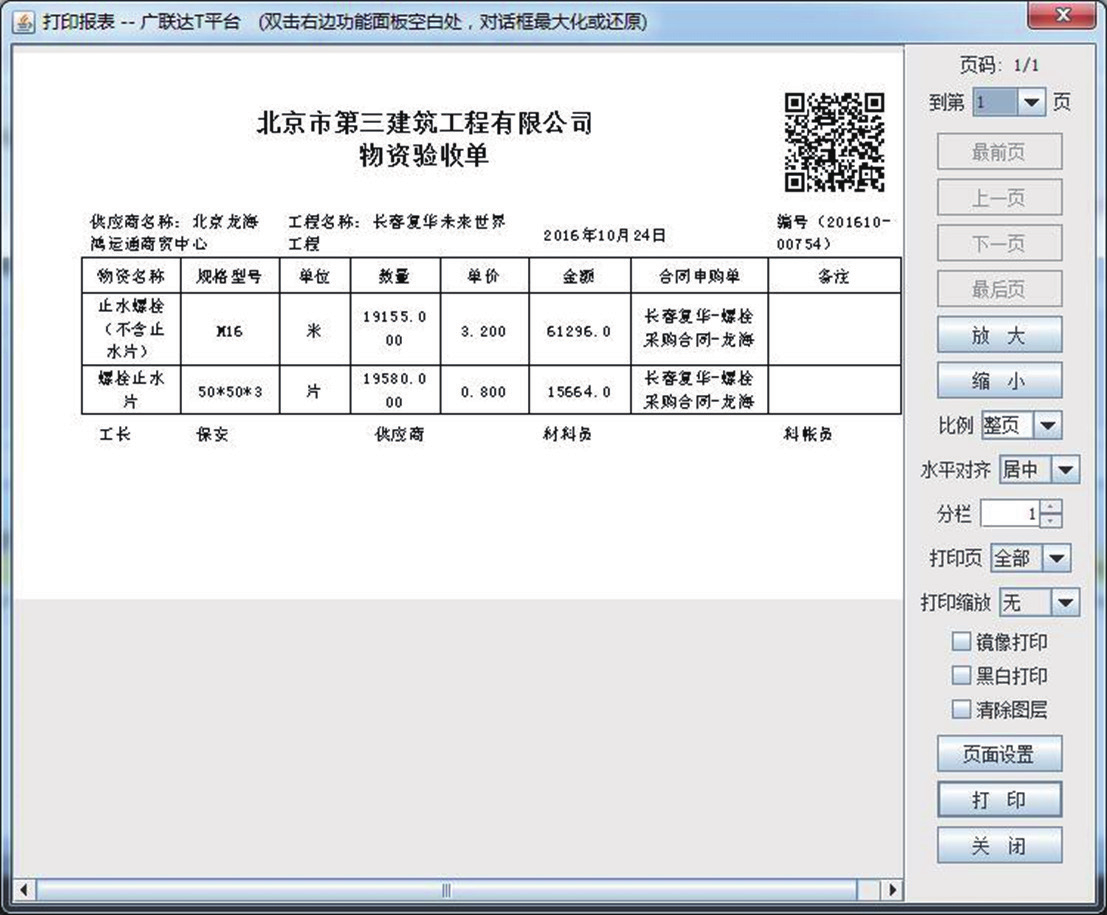Click the horizontal scrollbar right arrow
The height and width of the screenshot is (915, 1107).
(891, 889)
